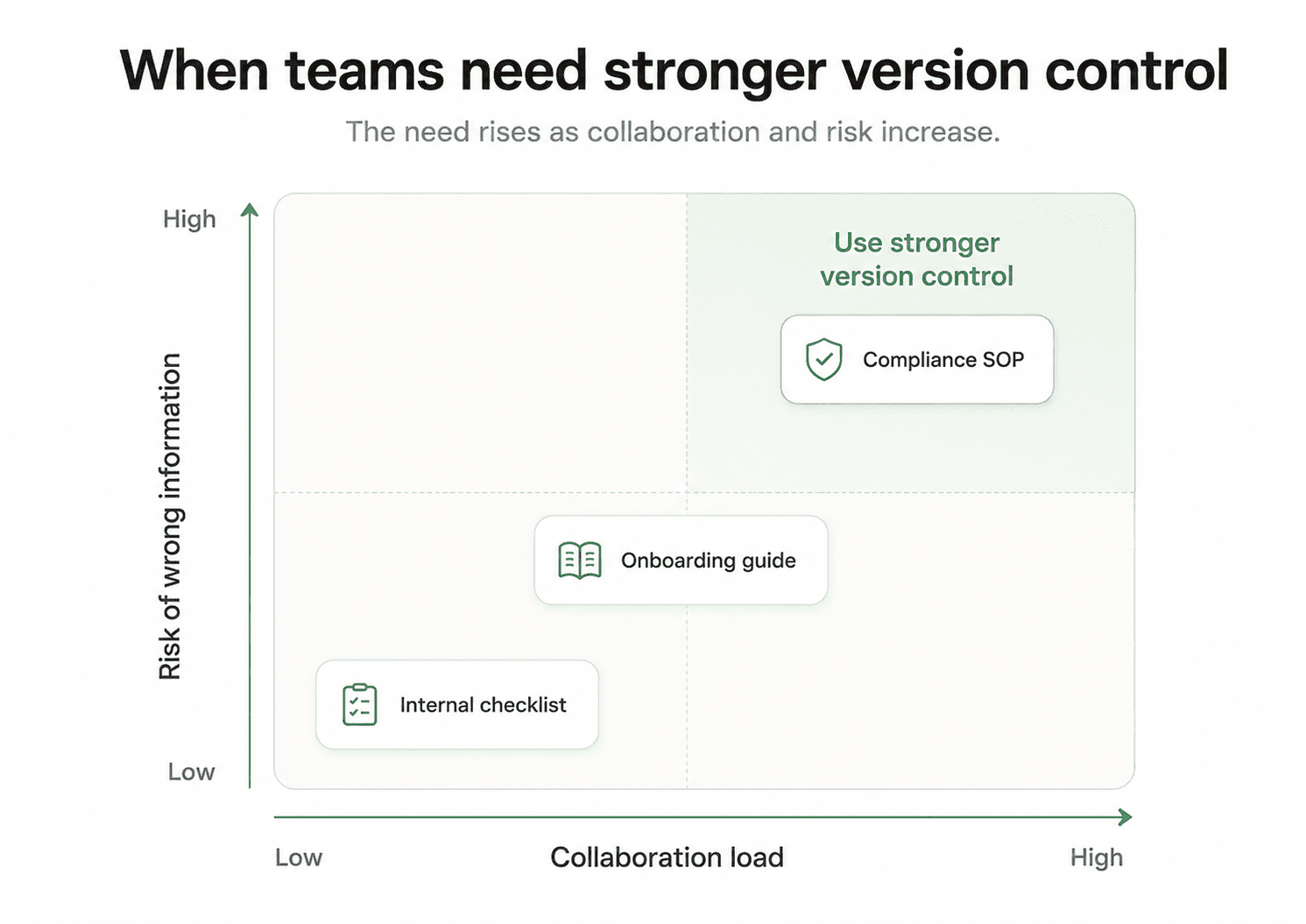The height and width of the screenshot is (924, 1306).
Task: Click the 'Low' label on vertical axis
Action: click(x=191, y=772)
